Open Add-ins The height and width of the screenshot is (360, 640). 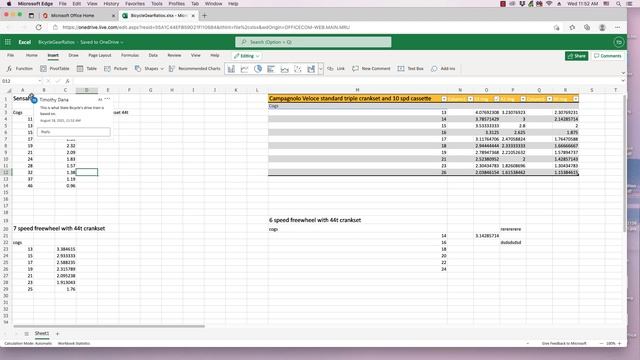point(443,69)
